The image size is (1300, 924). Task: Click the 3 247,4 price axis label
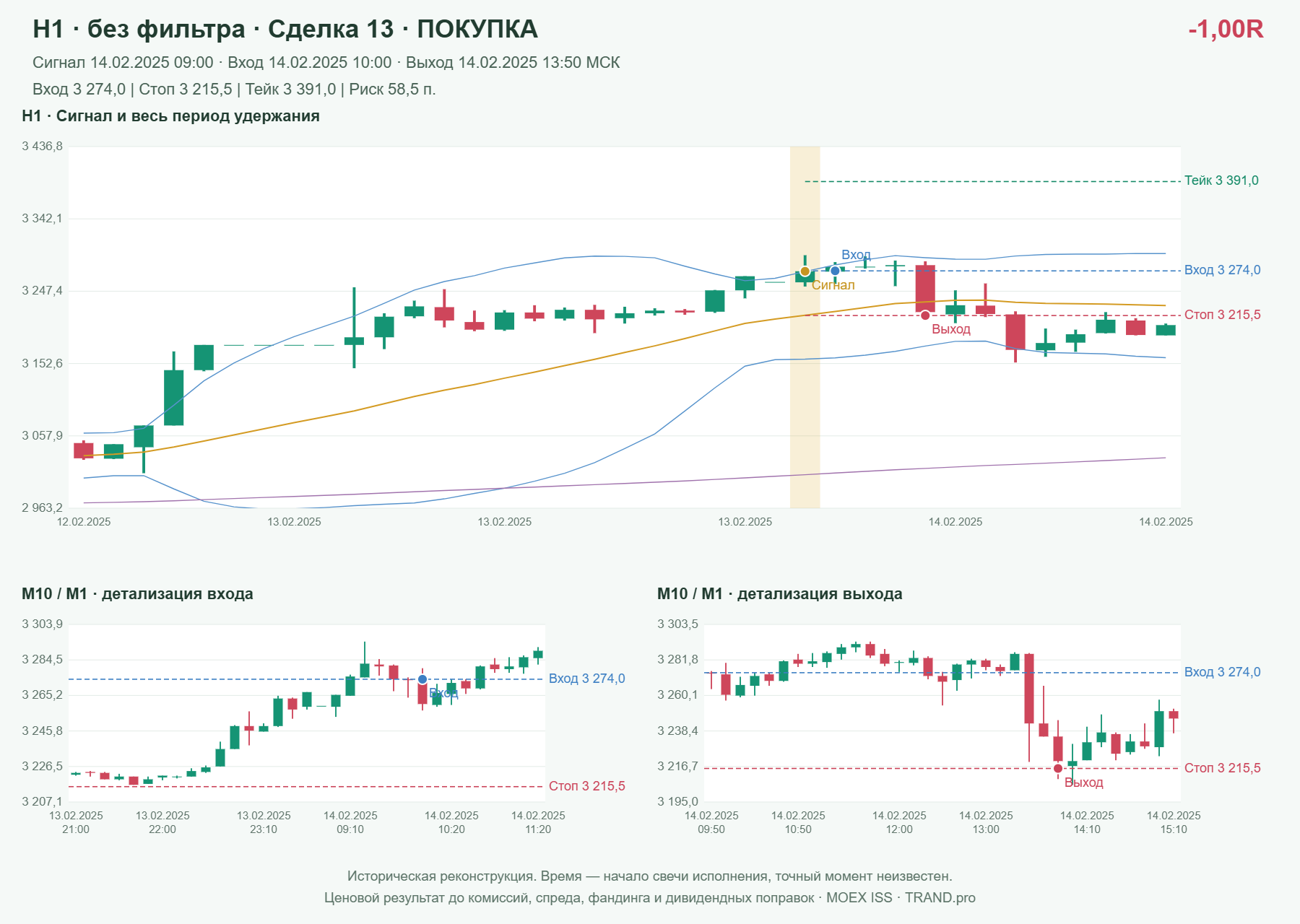(43, 290)
